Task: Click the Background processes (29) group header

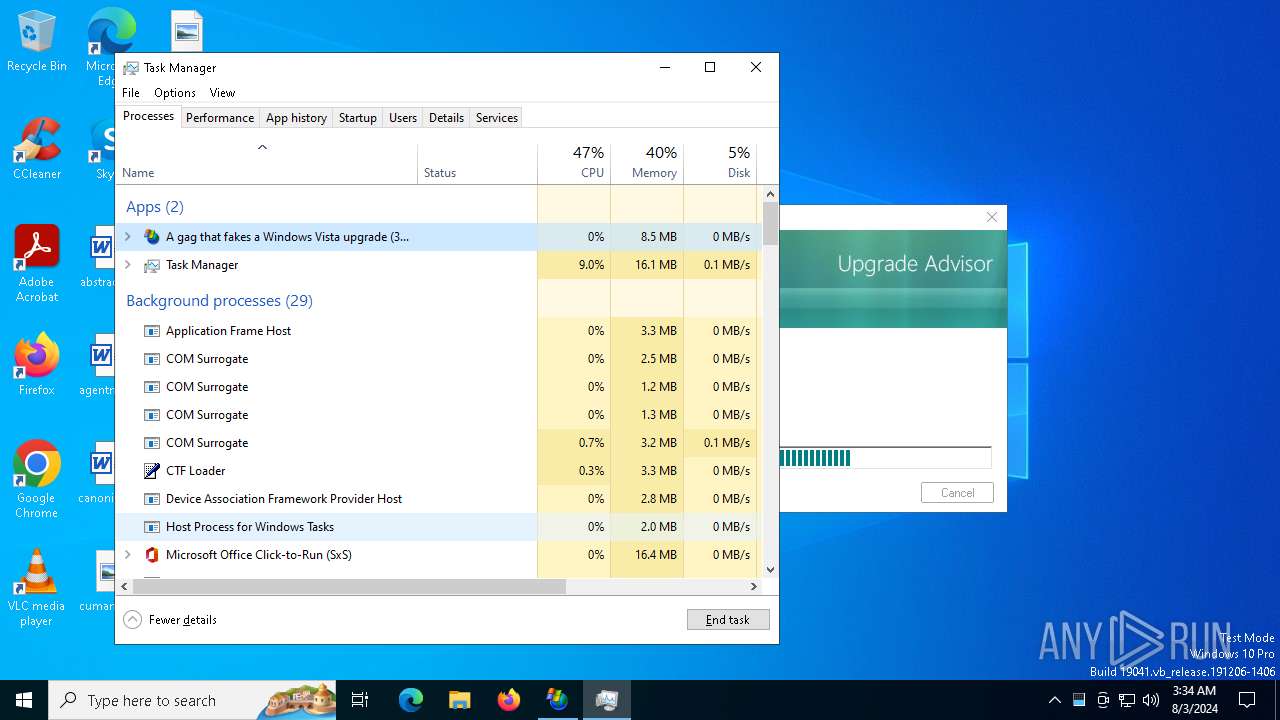Action: 219,301
